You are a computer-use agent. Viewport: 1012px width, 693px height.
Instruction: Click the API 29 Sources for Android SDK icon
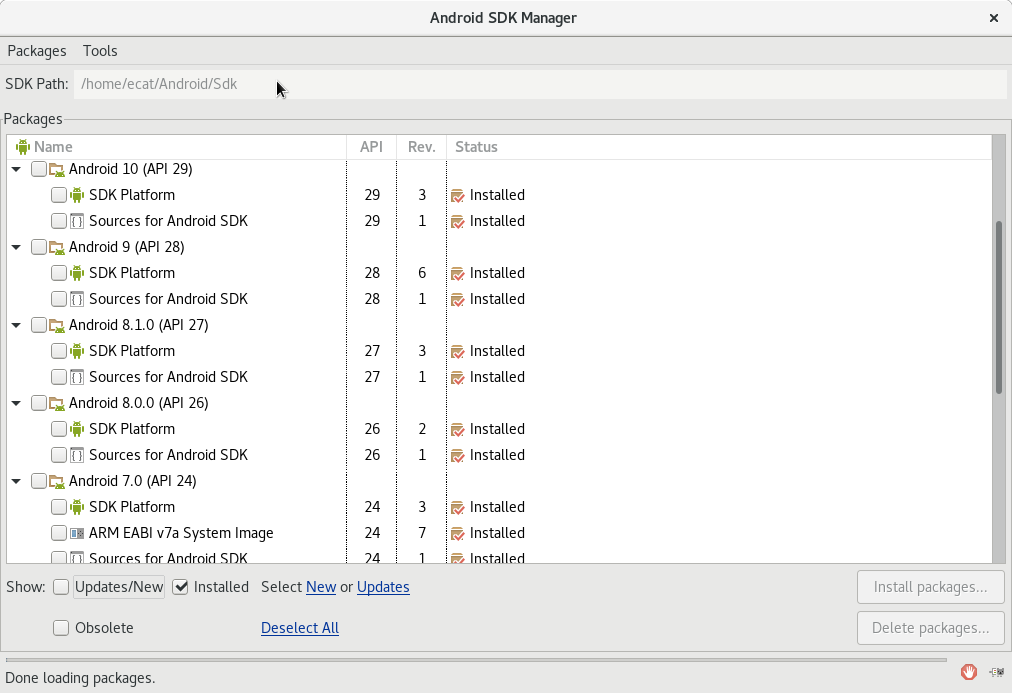(77, 221)
